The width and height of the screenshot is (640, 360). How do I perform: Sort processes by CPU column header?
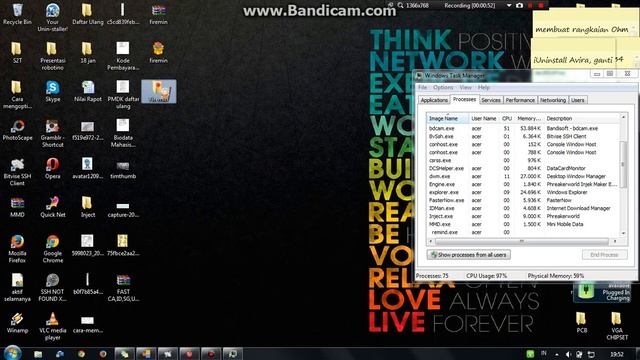click(507, 118)
